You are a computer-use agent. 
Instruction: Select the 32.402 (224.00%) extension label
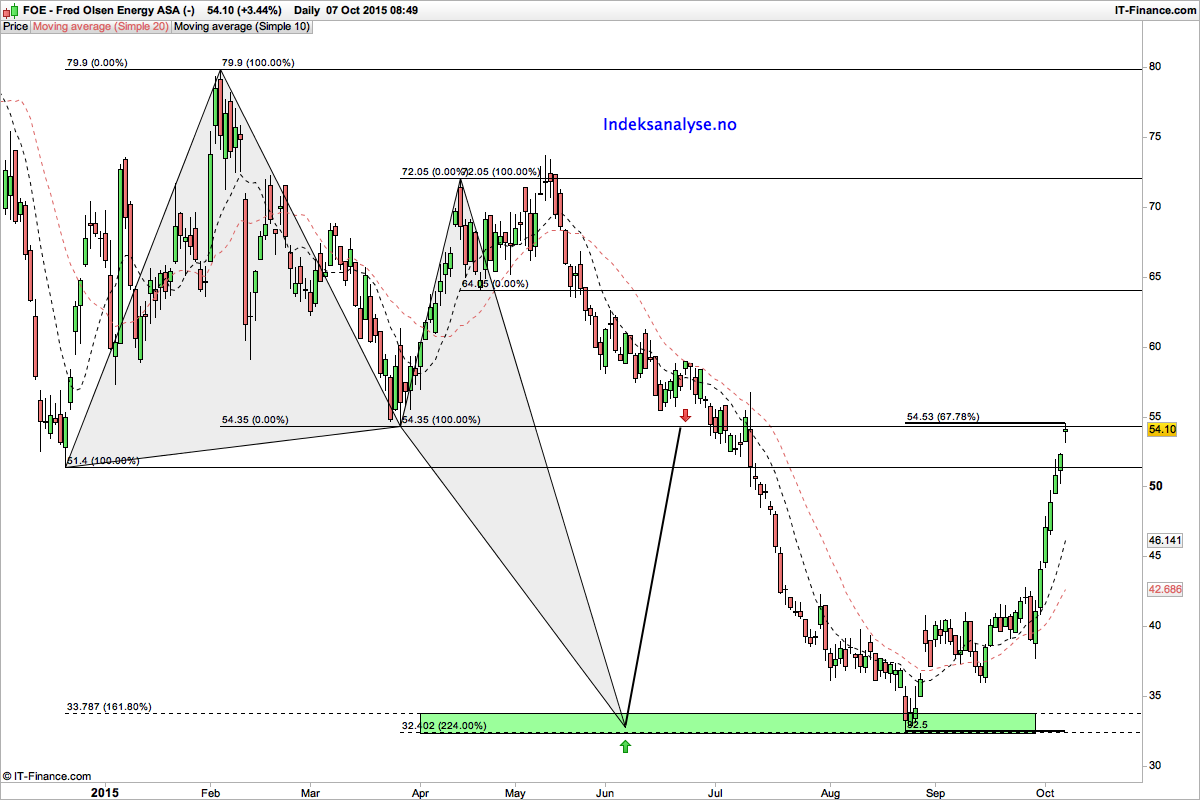444,726
